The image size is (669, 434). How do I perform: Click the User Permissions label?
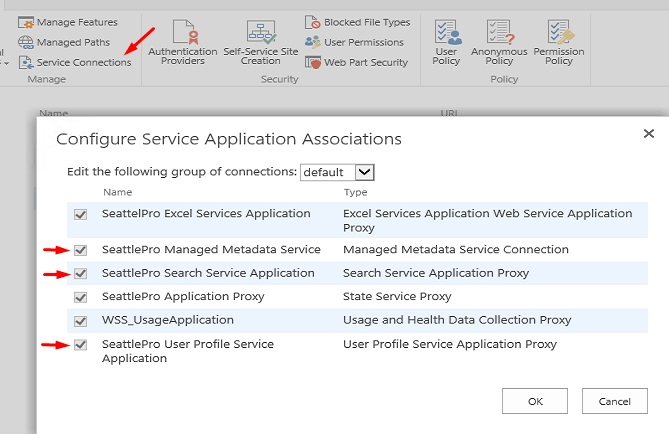tap(364, 42)
